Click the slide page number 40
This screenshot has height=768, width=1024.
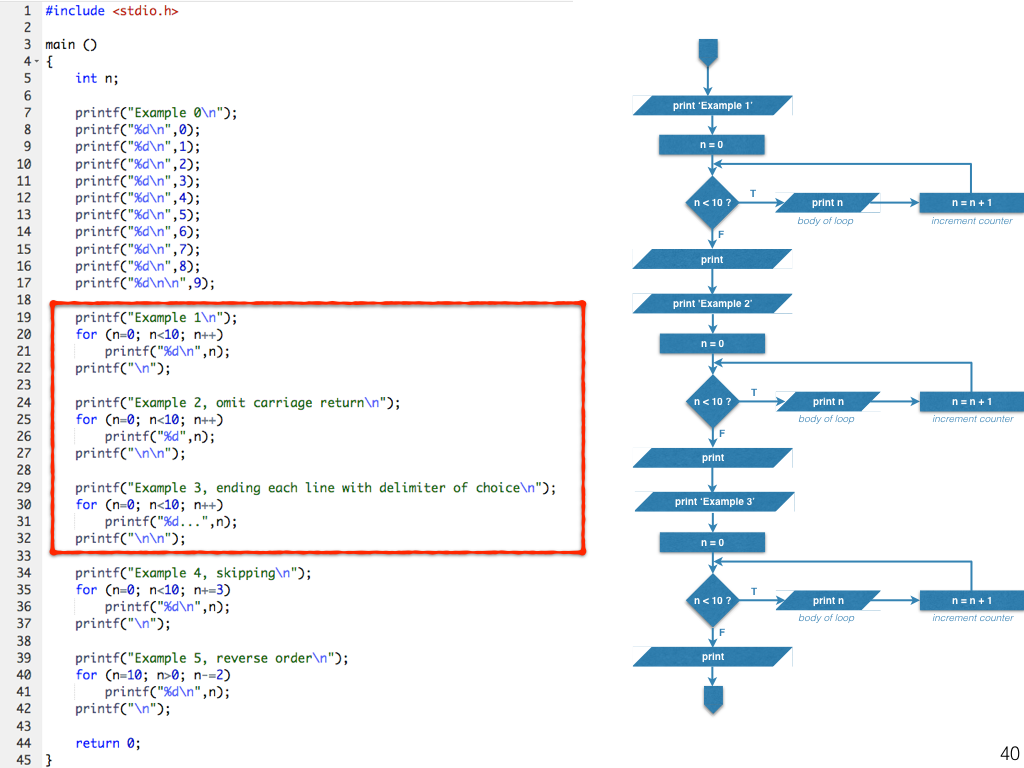coord(1008,753)
